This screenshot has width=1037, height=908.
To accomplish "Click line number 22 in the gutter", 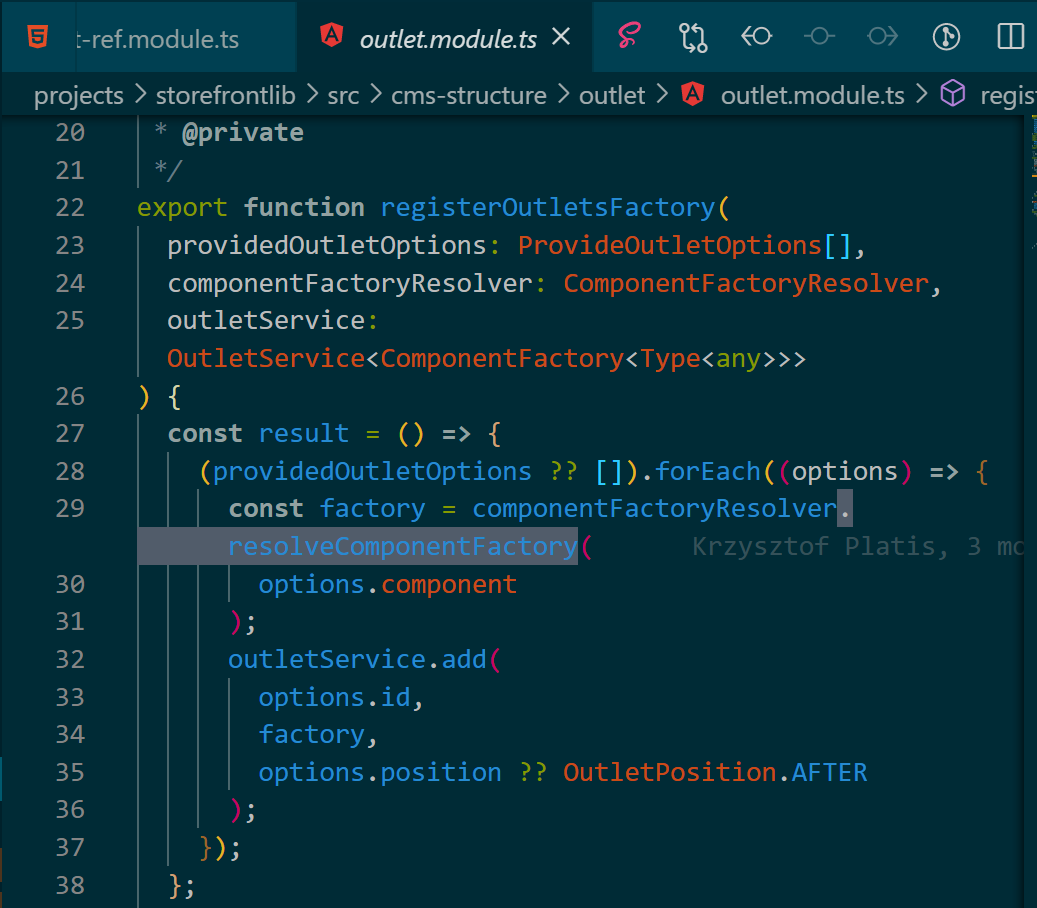I will click(x=70, y=208).
